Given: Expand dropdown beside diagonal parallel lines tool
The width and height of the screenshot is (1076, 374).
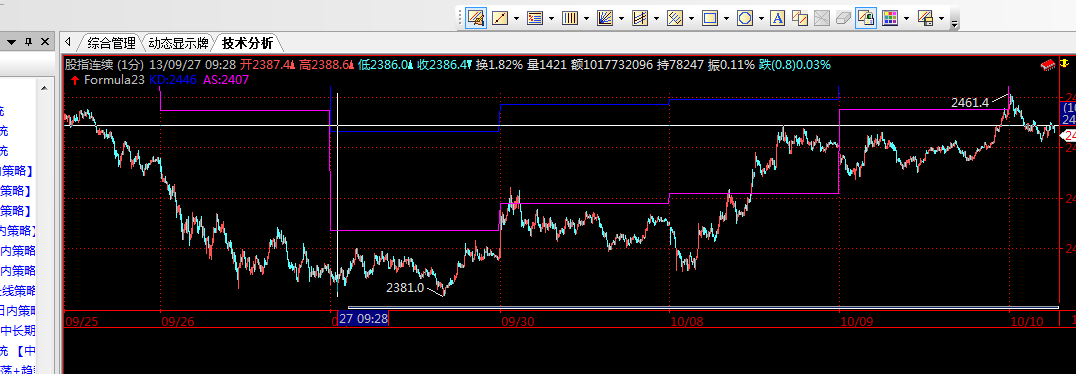Looking at the screenshot, I should (x=691, y=19).
